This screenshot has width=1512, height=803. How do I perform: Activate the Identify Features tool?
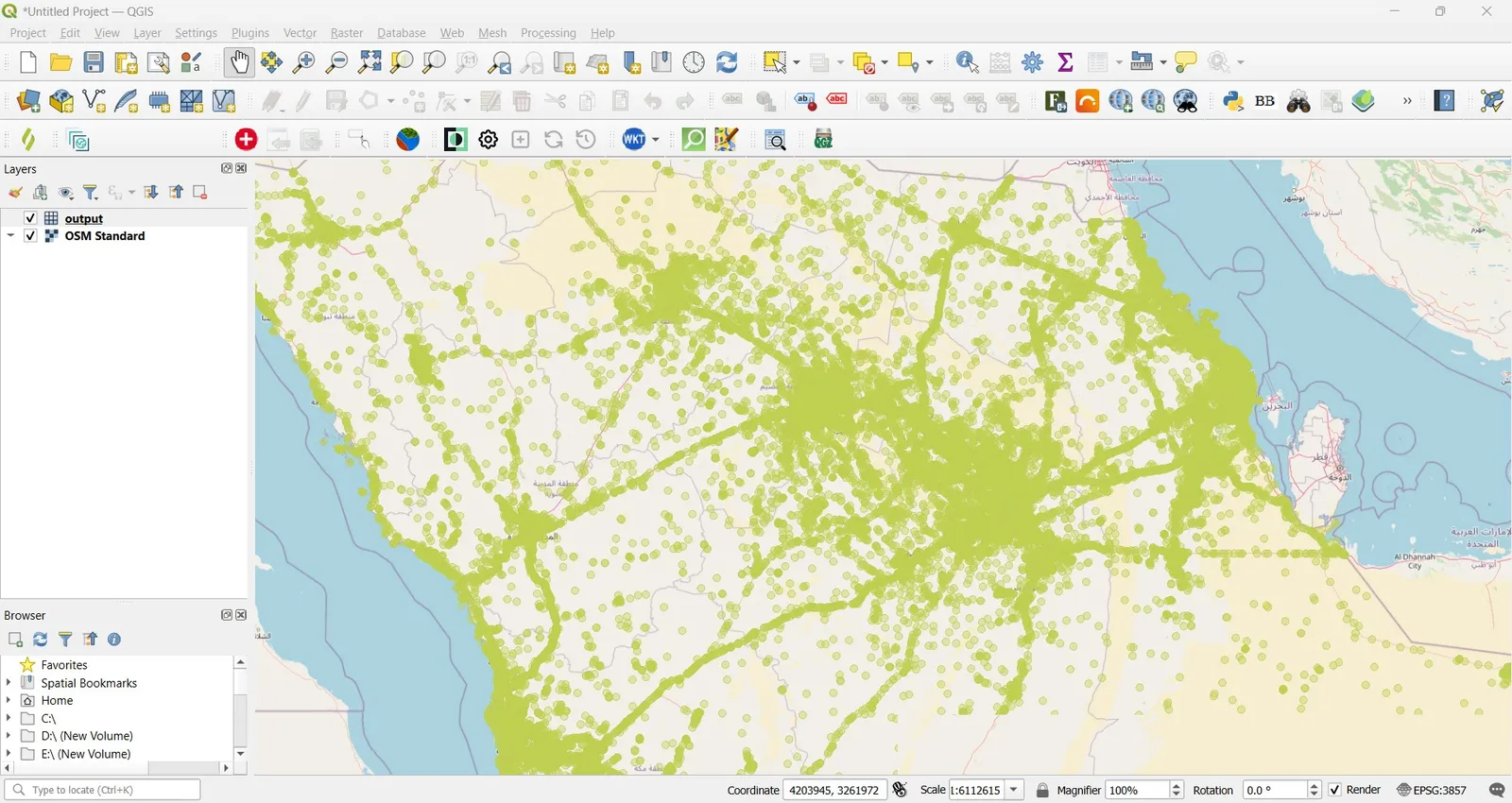968,62
